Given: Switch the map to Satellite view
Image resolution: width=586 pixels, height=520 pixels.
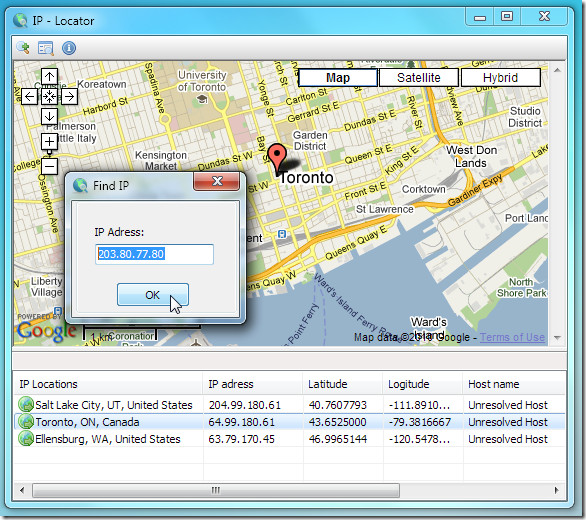Looking at the screenshot, I should [x=419, y=78].
